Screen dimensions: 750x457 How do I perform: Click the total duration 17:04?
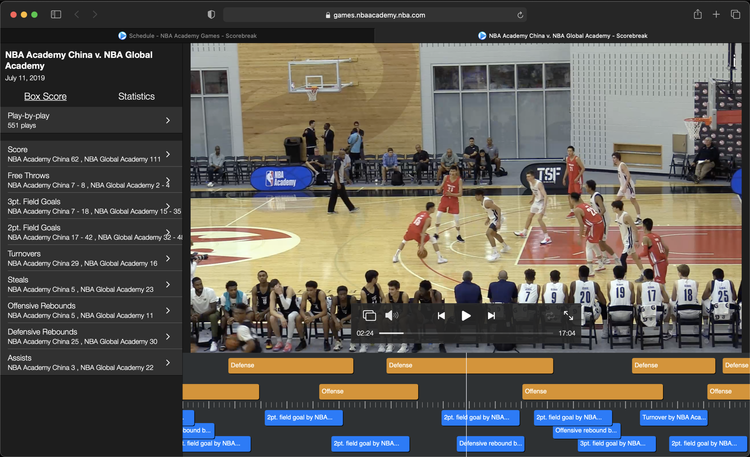click(567, 333)
